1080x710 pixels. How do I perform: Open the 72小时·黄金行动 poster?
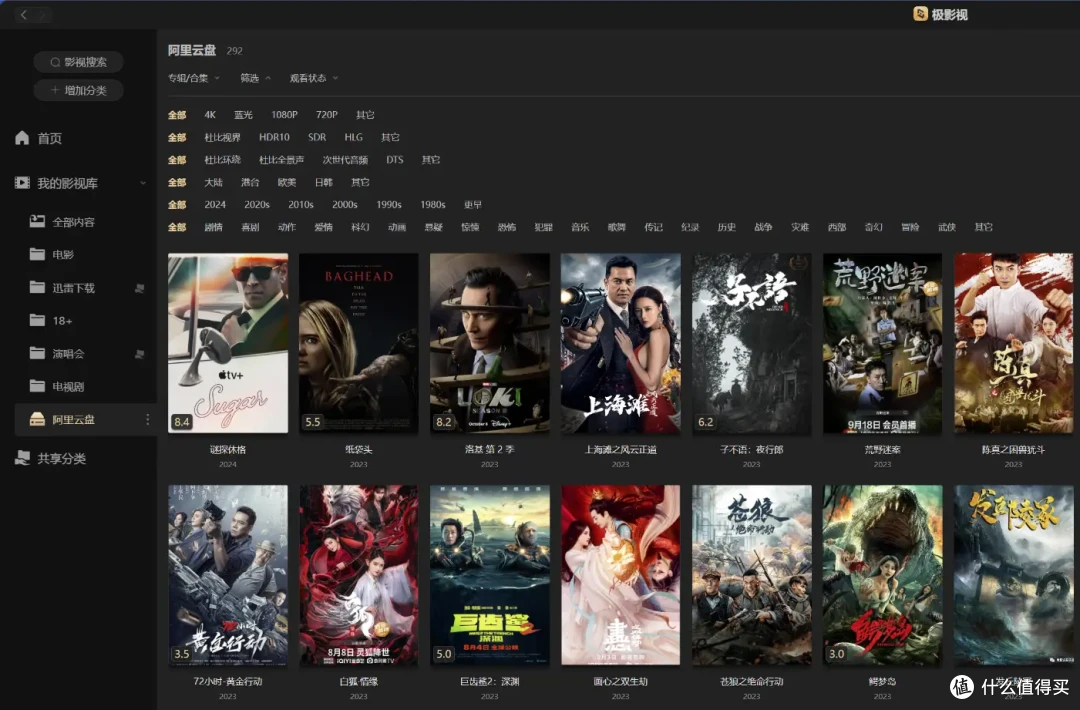(228, 575)
